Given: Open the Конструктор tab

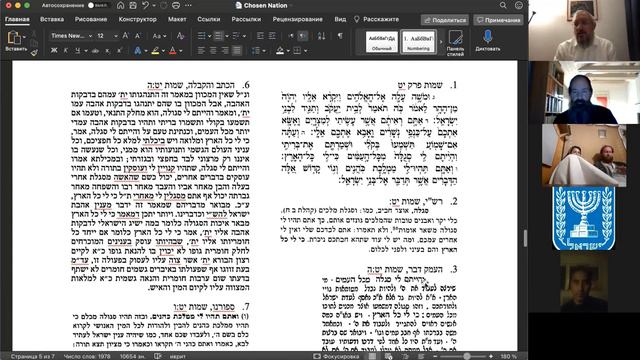Looking at the screenshot, I should tap(138, 19).
